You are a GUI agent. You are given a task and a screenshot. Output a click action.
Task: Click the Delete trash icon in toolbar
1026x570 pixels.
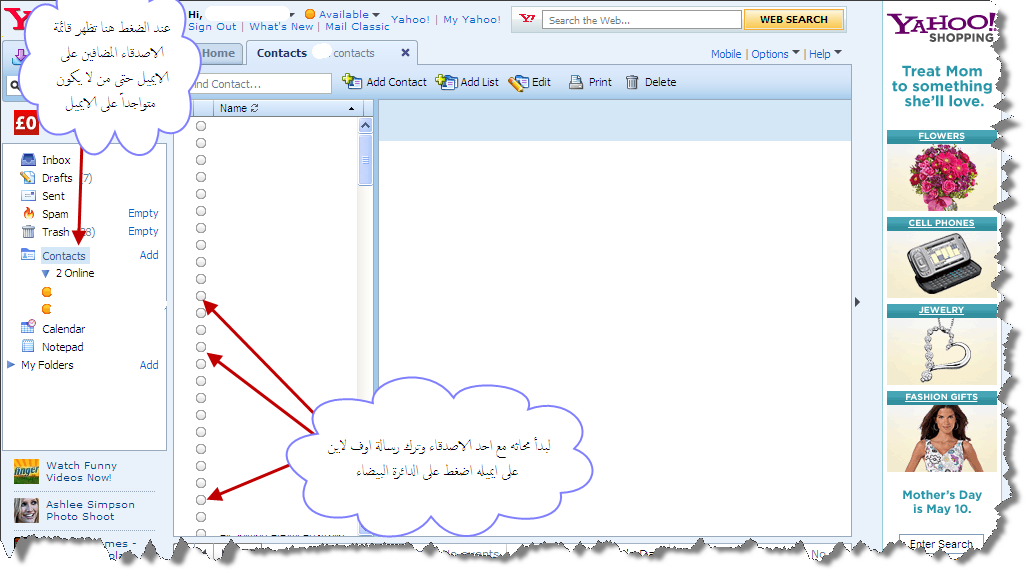[632, 82]
